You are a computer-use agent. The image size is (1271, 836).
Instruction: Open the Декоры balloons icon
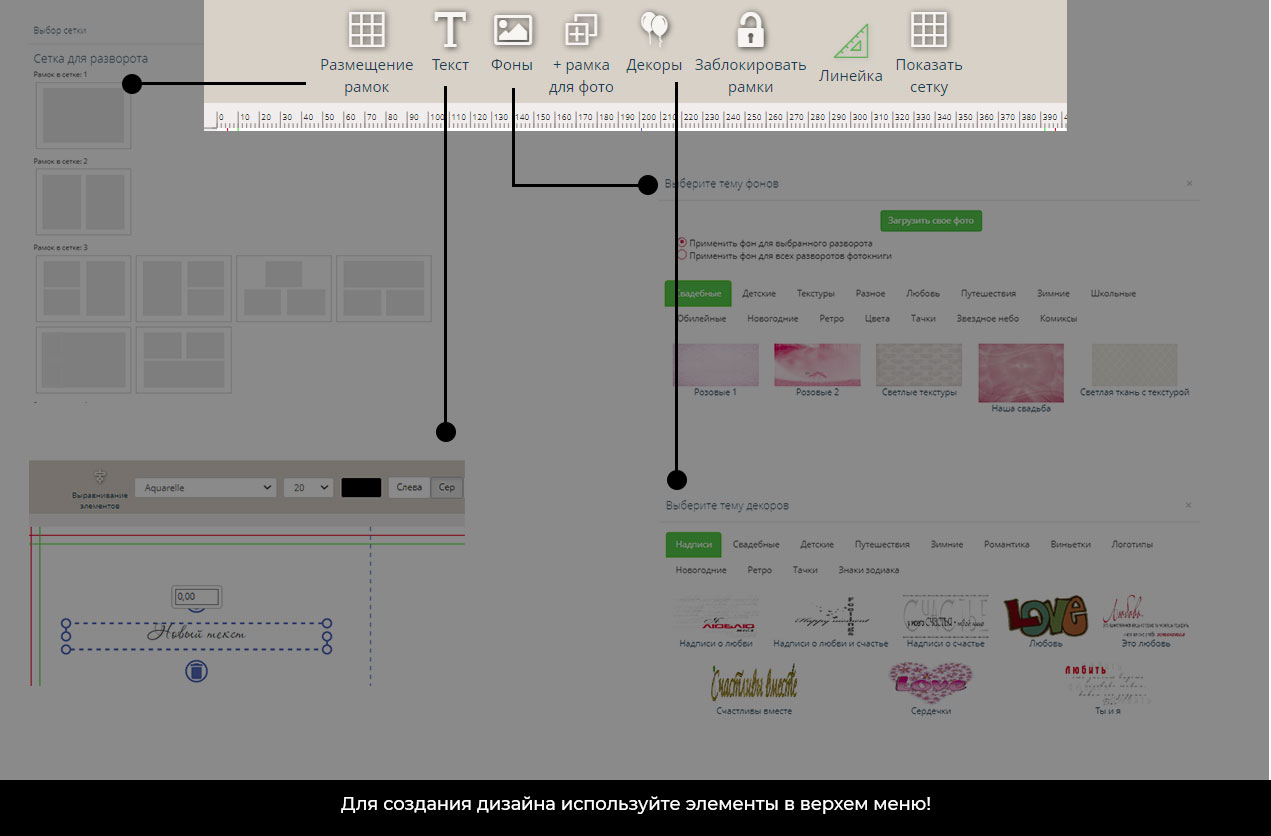[x=654, y=30]
